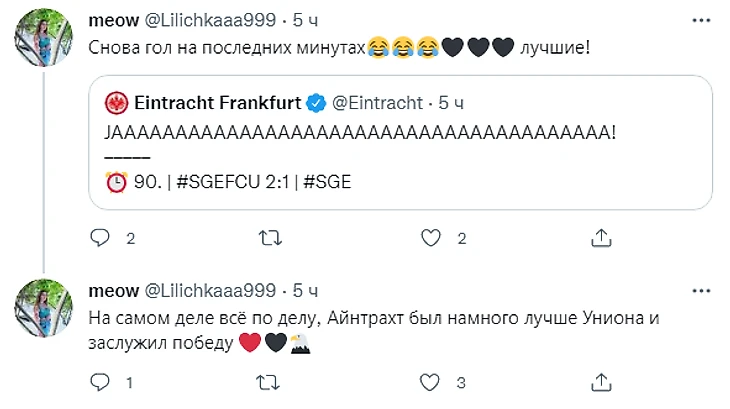Image resolution: width=730 pixels, height=409 pixels.
Task: Click the verified badge next to Eintracht Frankfurt
Action: coord(314,102)
